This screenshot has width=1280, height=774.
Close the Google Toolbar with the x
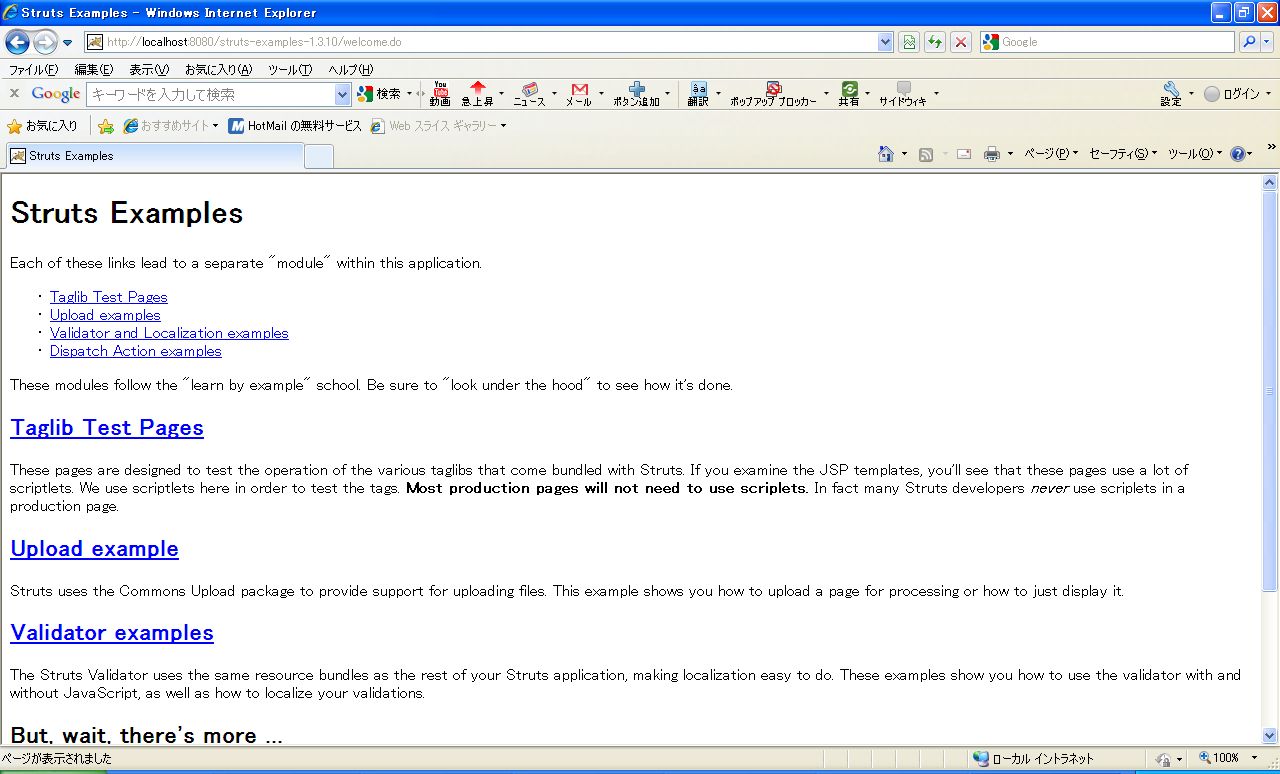[15, 93]
